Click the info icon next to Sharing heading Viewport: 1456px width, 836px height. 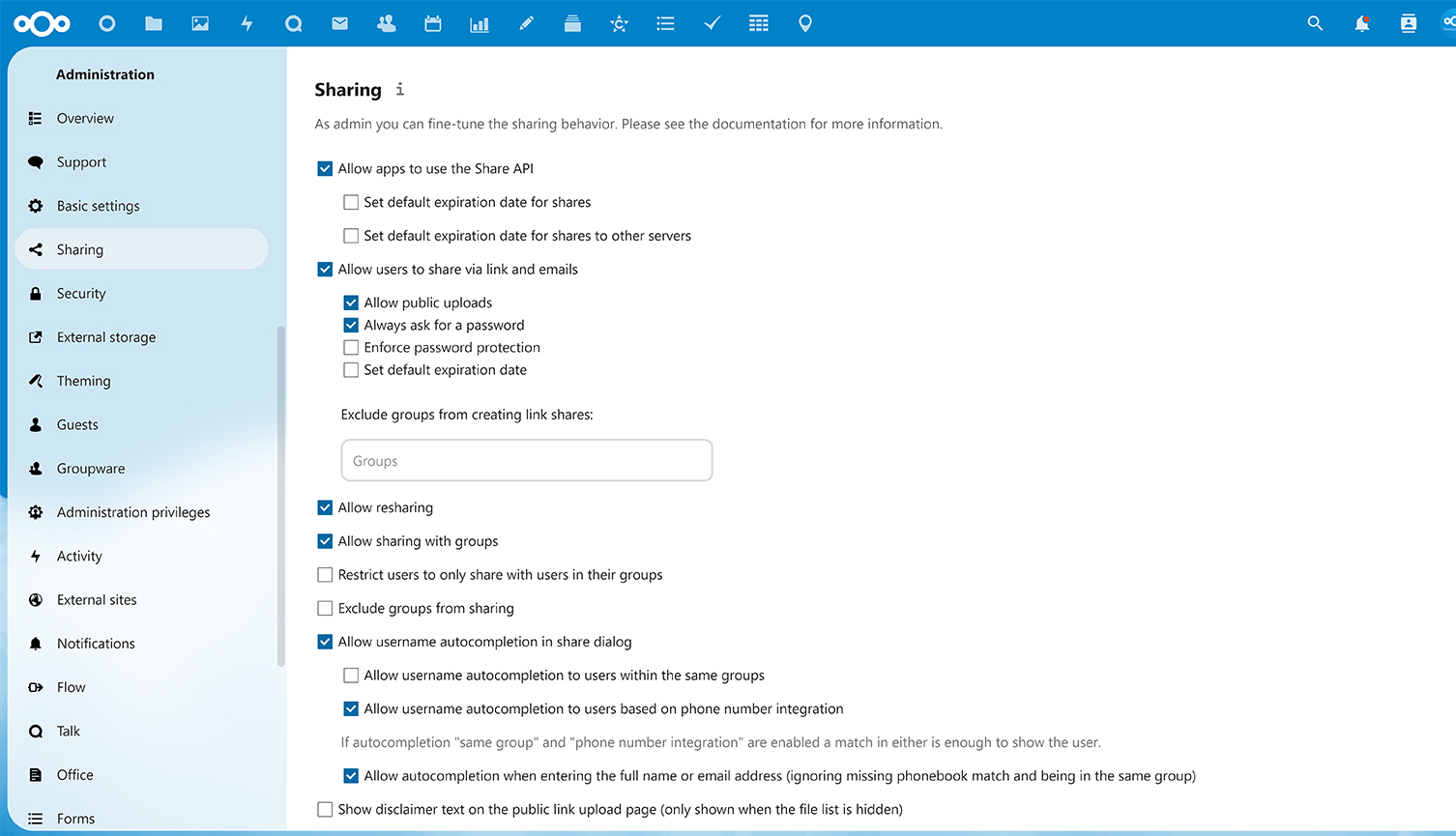399,89
